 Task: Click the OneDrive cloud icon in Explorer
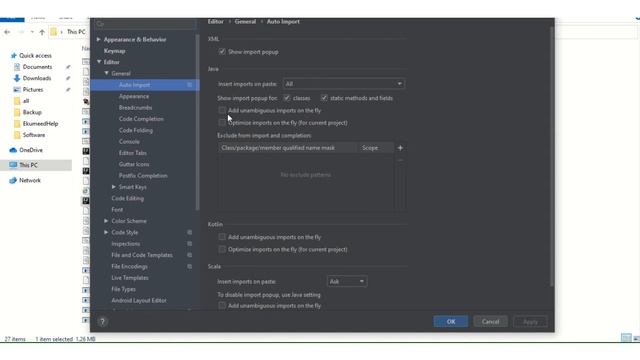coord(13,150)
